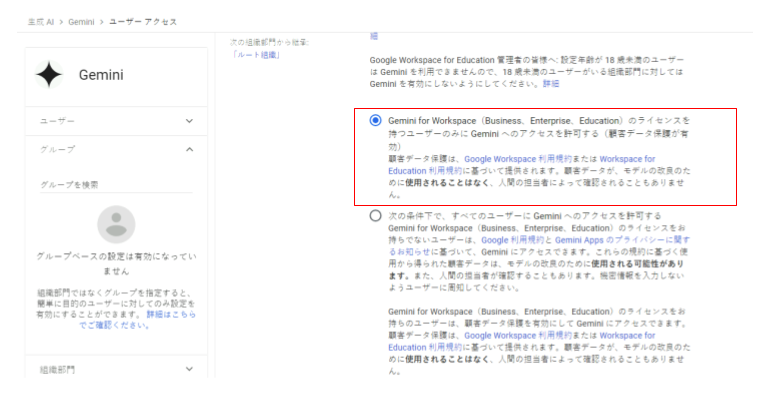Go to the Gemini breadcrumb
This screenshot has width=768, height=404.
point(81,22)
